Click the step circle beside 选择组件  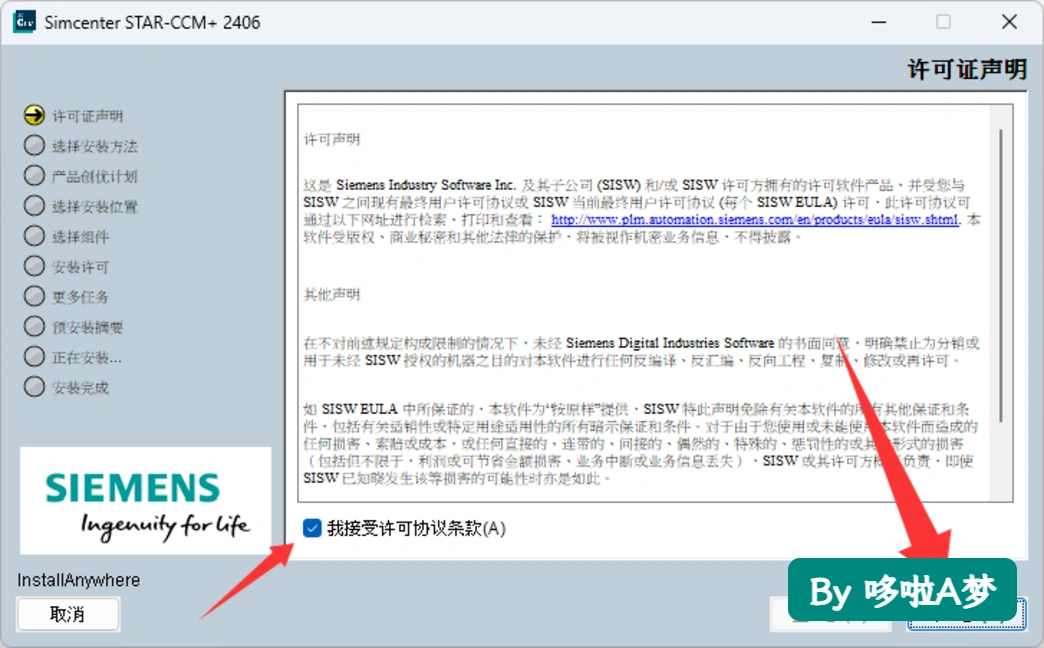(x=34, y=236)
